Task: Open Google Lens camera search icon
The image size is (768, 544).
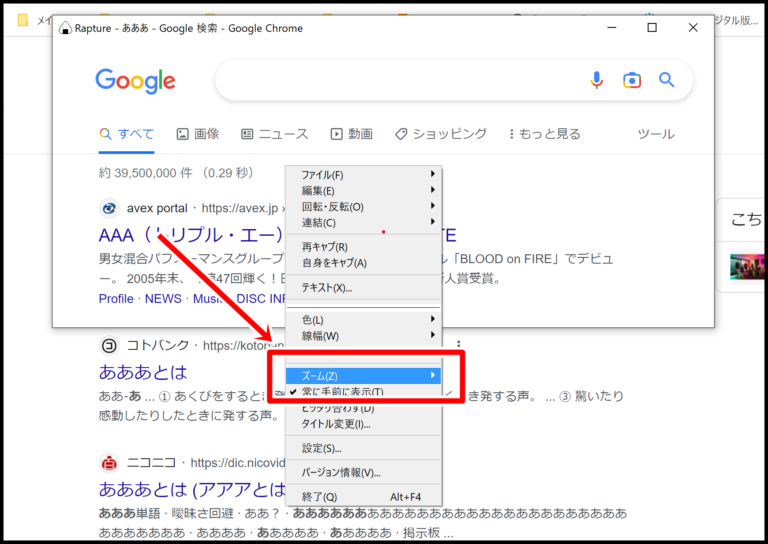Action: [x=632, y=80]
